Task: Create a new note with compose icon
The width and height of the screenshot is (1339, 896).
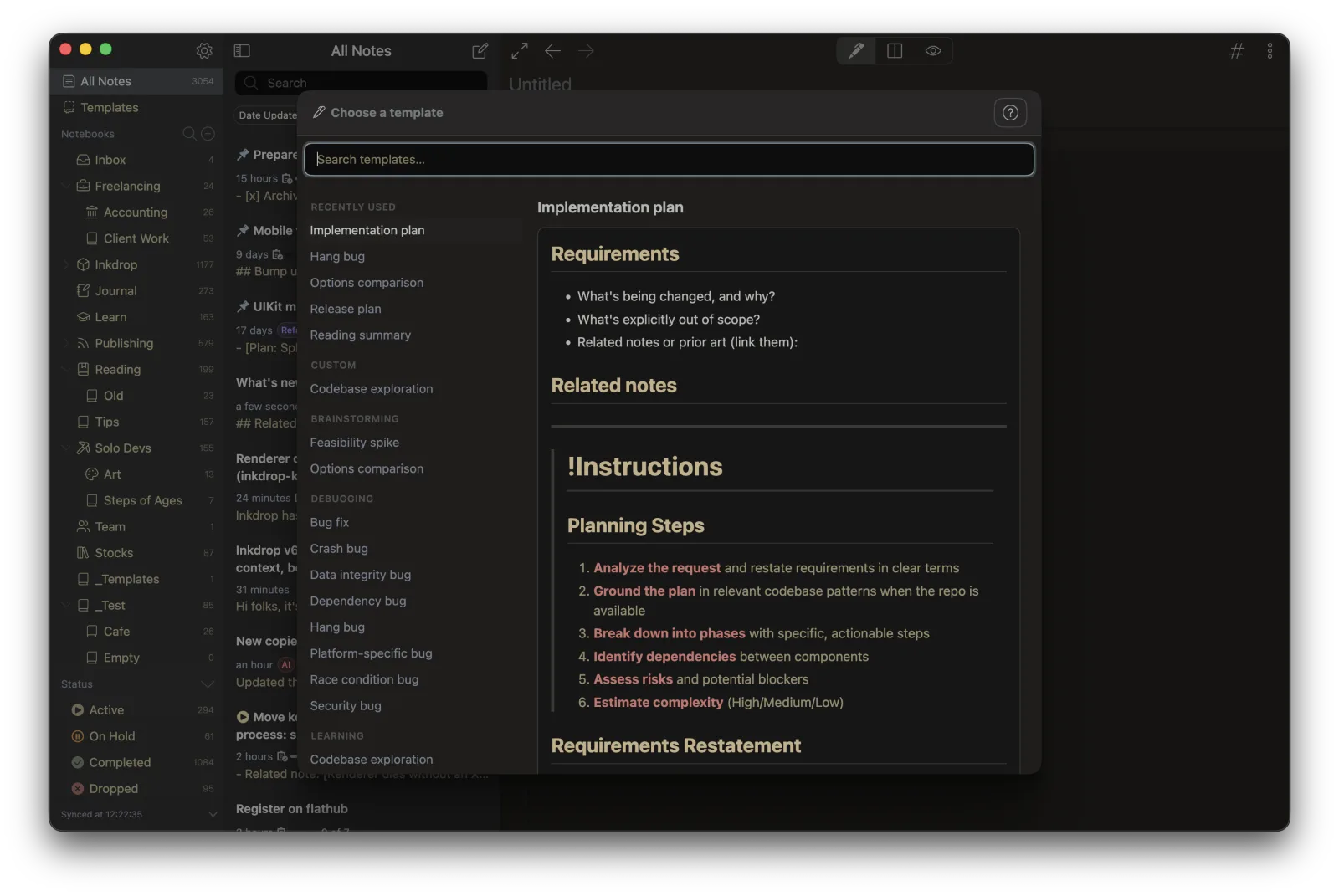Action: tap(480, 51)
